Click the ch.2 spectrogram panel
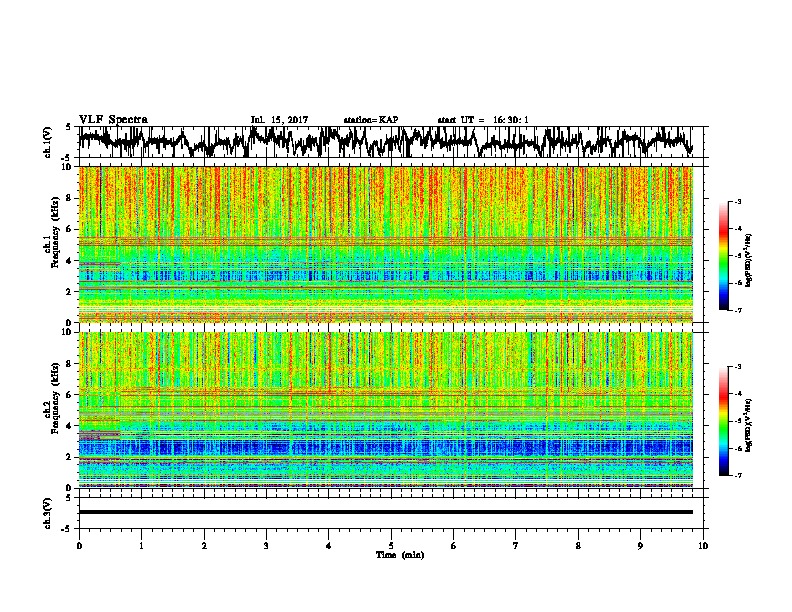Image resolution: width=792 pixels, height=612 pixels. click(386, 410)
